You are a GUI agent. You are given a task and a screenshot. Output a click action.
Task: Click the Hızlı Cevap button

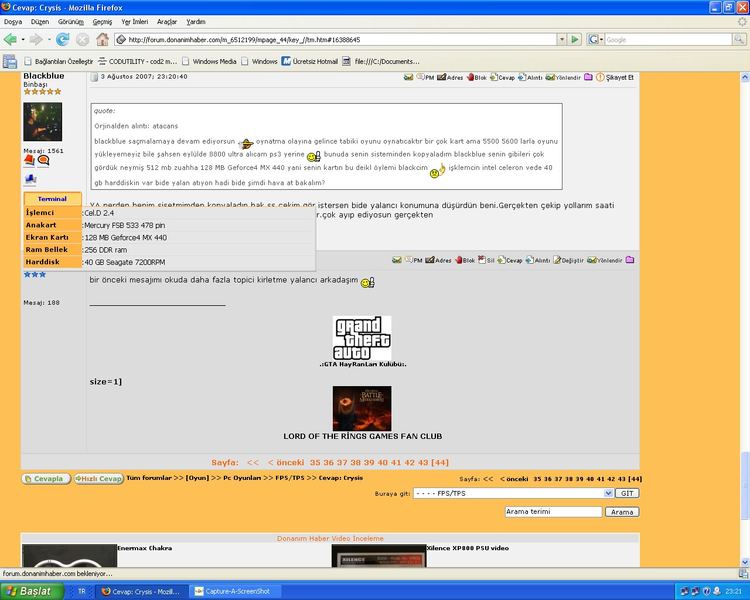(x=99, y=478)
